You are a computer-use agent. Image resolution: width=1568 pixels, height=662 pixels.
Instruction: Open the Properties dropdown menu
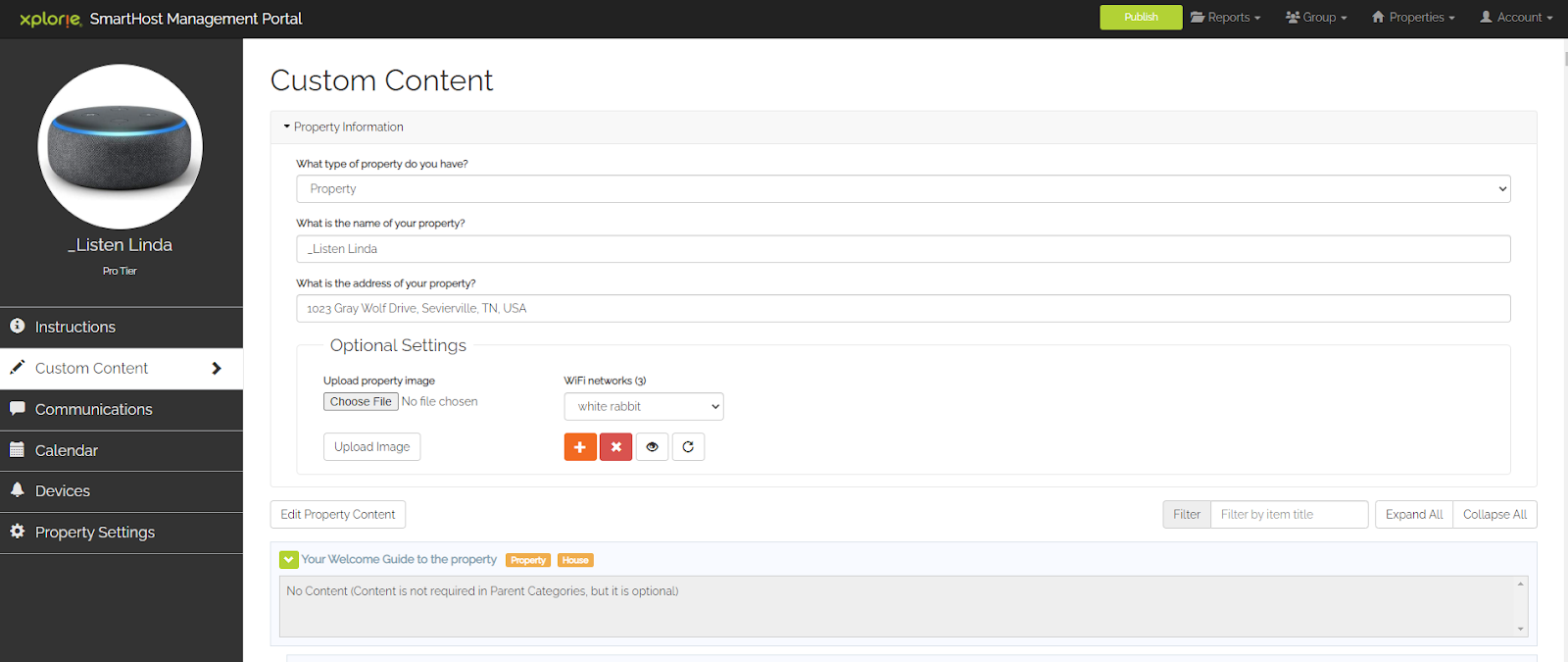[1413, 18]
